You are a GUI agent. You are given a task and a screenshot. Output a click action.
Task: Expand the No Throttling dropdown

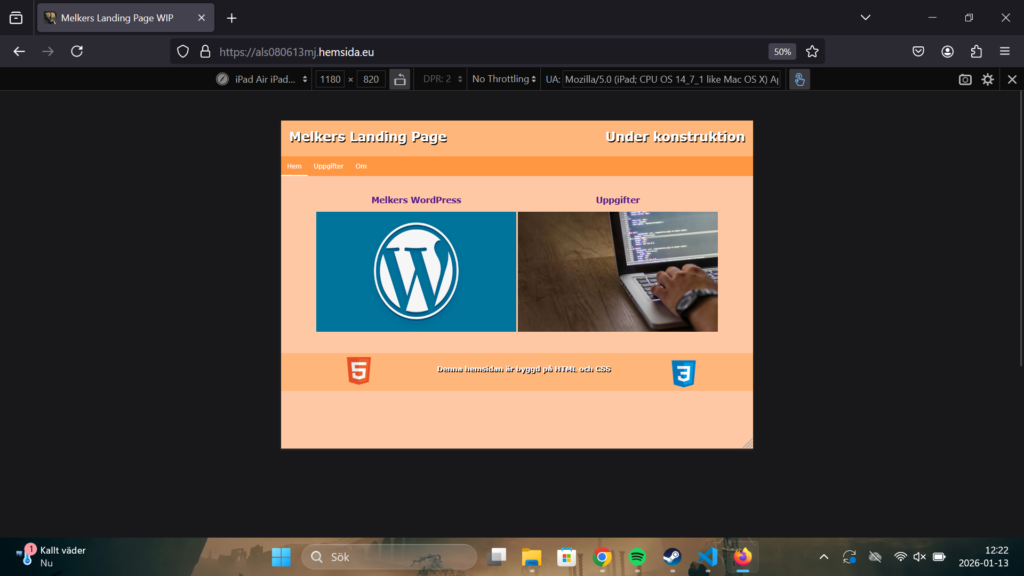(504, 79)
